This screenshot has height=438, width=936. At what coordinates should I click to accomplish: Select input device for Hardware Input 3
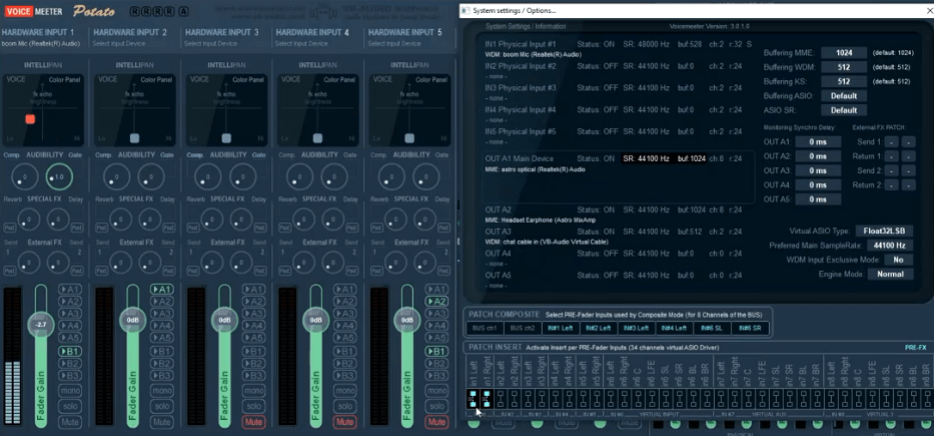211,44
